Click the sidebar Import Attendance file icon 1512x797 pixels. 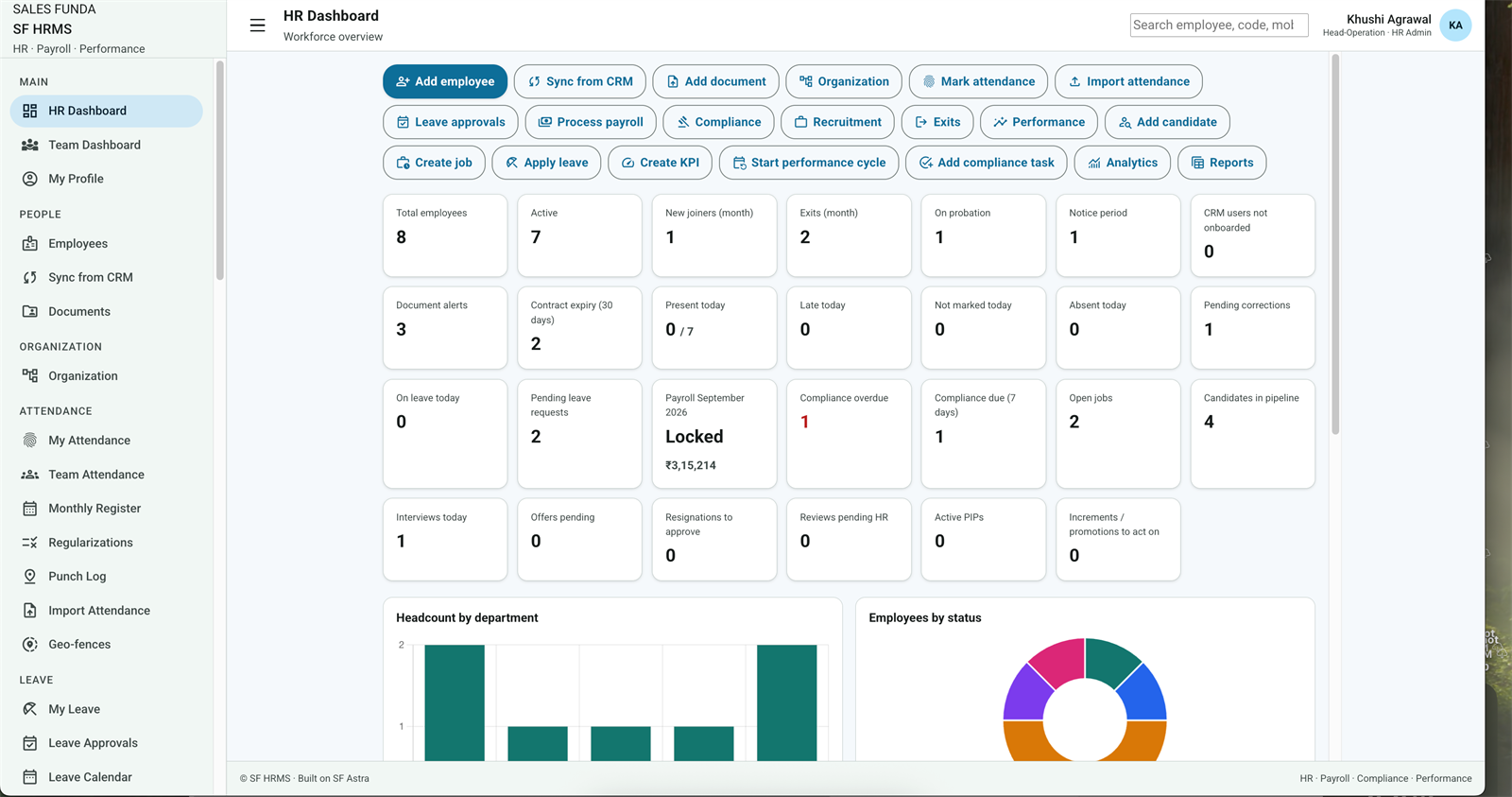[x=30, y=611]
